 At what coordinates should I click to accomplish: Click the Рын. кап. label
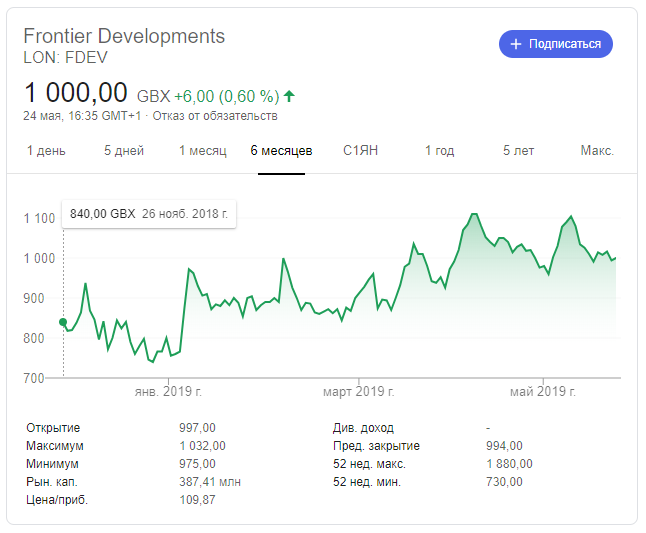click(x=52, y=482)
